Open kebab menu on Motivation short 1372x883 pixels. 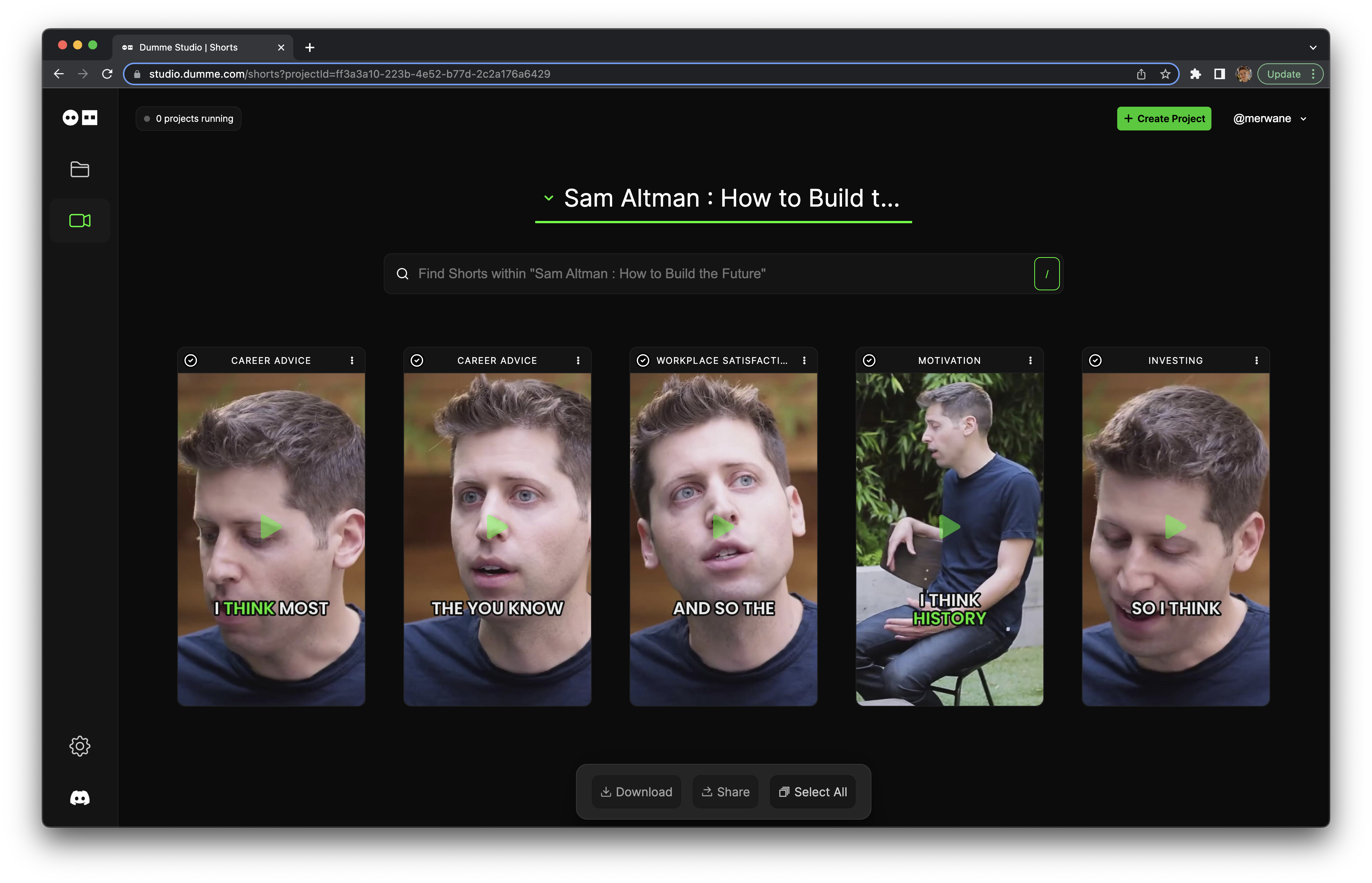(1030, 361)
